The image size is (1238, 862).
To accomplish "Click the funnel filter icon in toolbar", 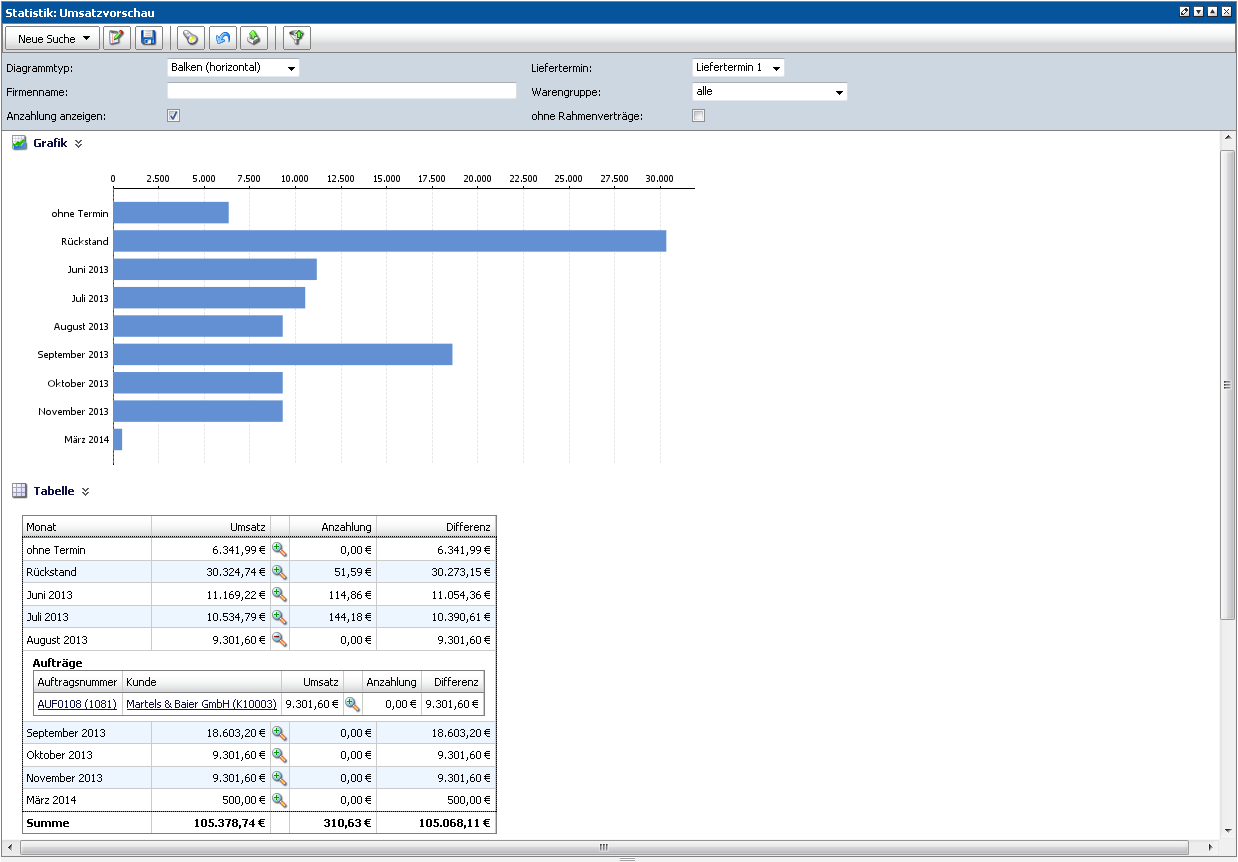I will pyautogui.click(x=297, y=38).
